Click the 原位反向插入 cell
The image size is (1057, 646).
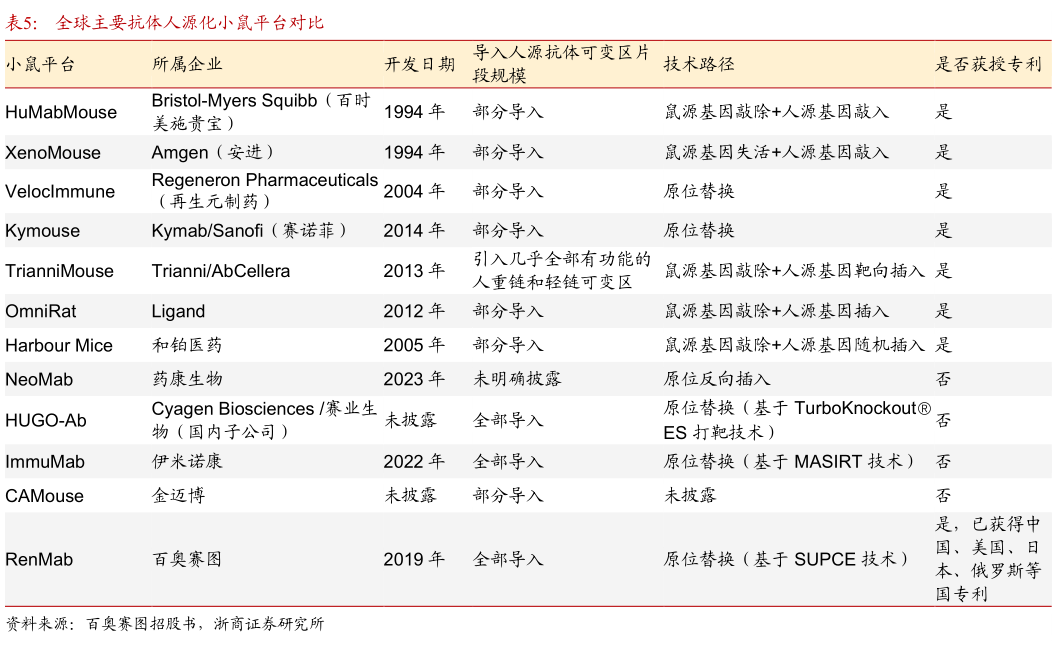coord(717,379)
